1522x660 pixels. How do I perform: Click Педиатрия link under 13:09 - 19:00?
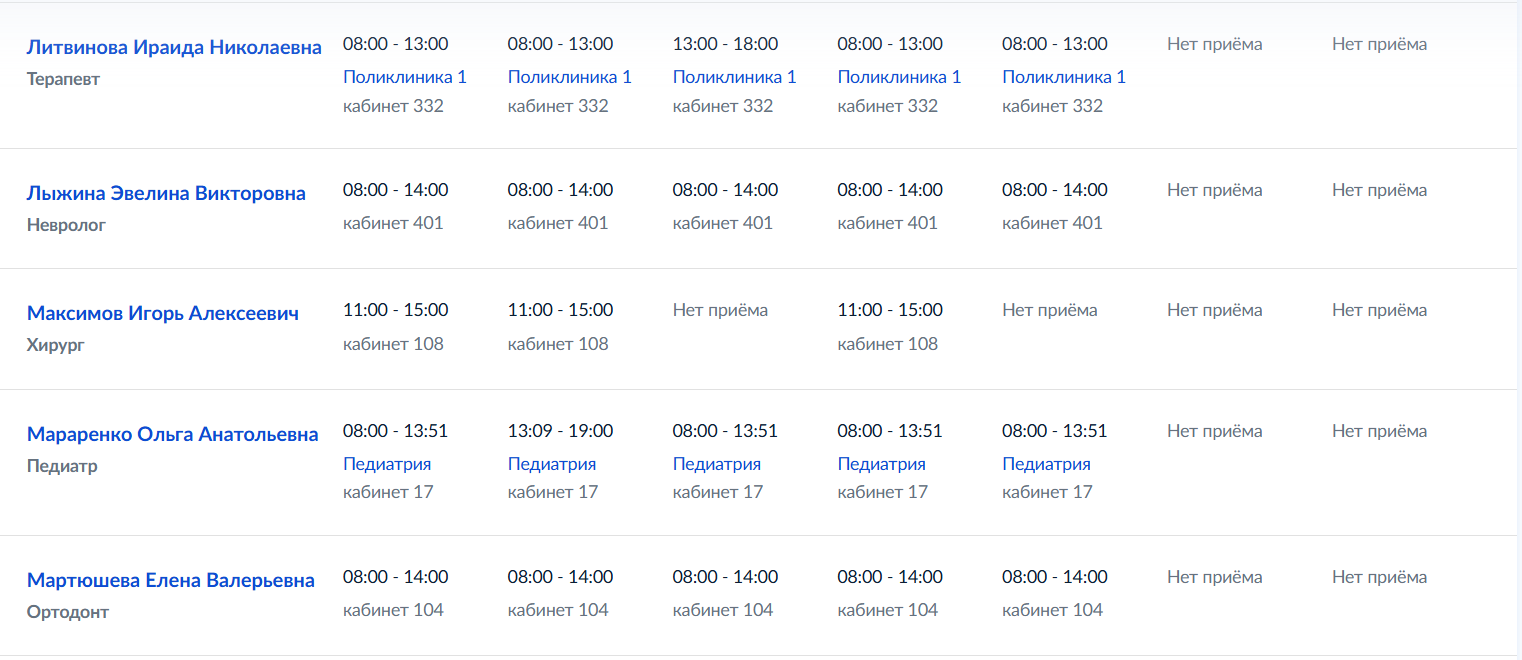(552, 464)
